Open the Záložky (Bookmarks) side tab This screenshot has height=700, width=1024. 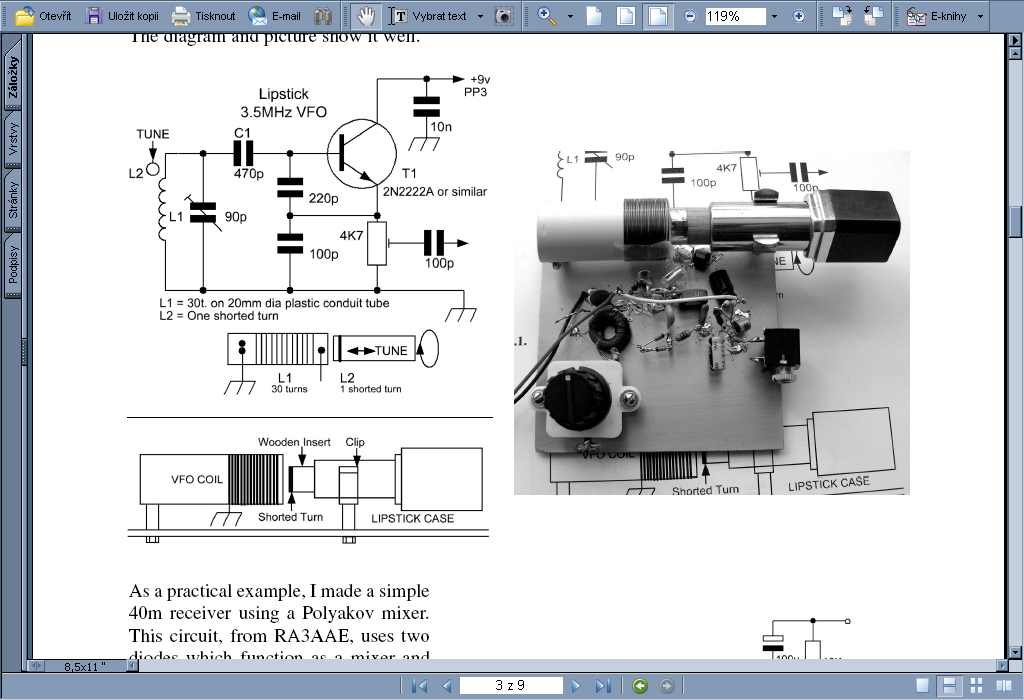click(x=13, y=76)
